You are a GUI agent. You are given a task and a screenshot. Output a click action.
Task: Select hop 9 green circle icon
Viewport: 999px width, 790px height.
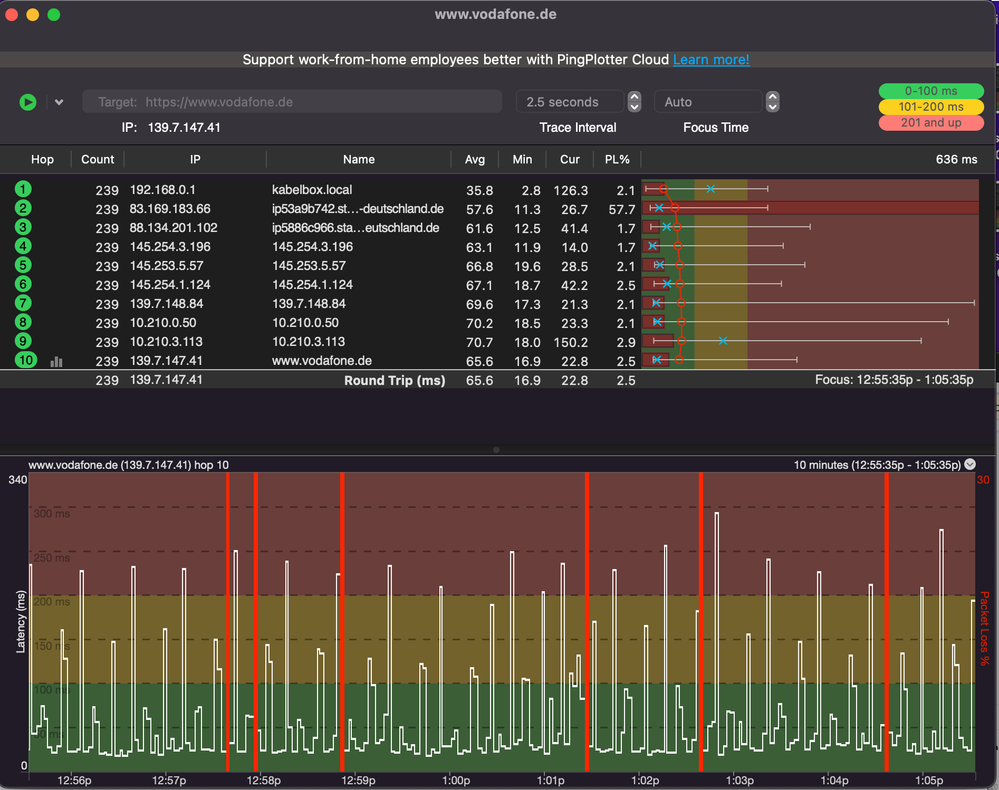pyautogui.click(x=23, y=341)
